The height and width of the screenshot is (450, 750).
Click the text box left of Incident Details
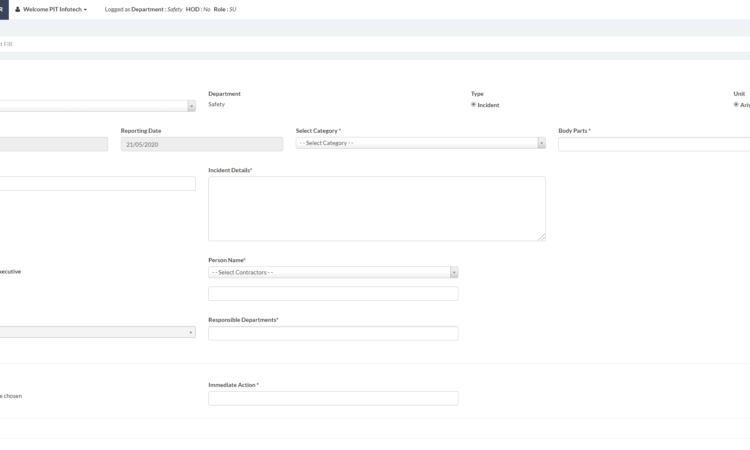(97, 184)
